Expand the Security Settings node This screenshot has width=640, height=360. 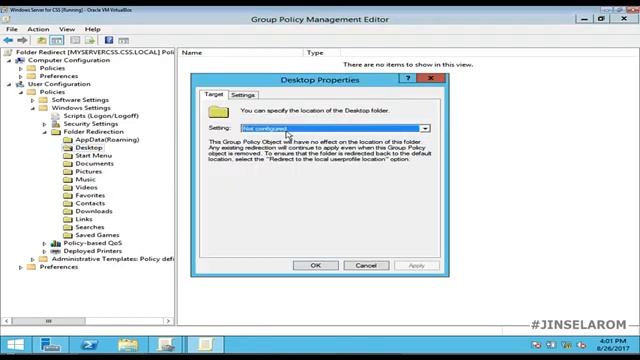[x=44, y=124]
